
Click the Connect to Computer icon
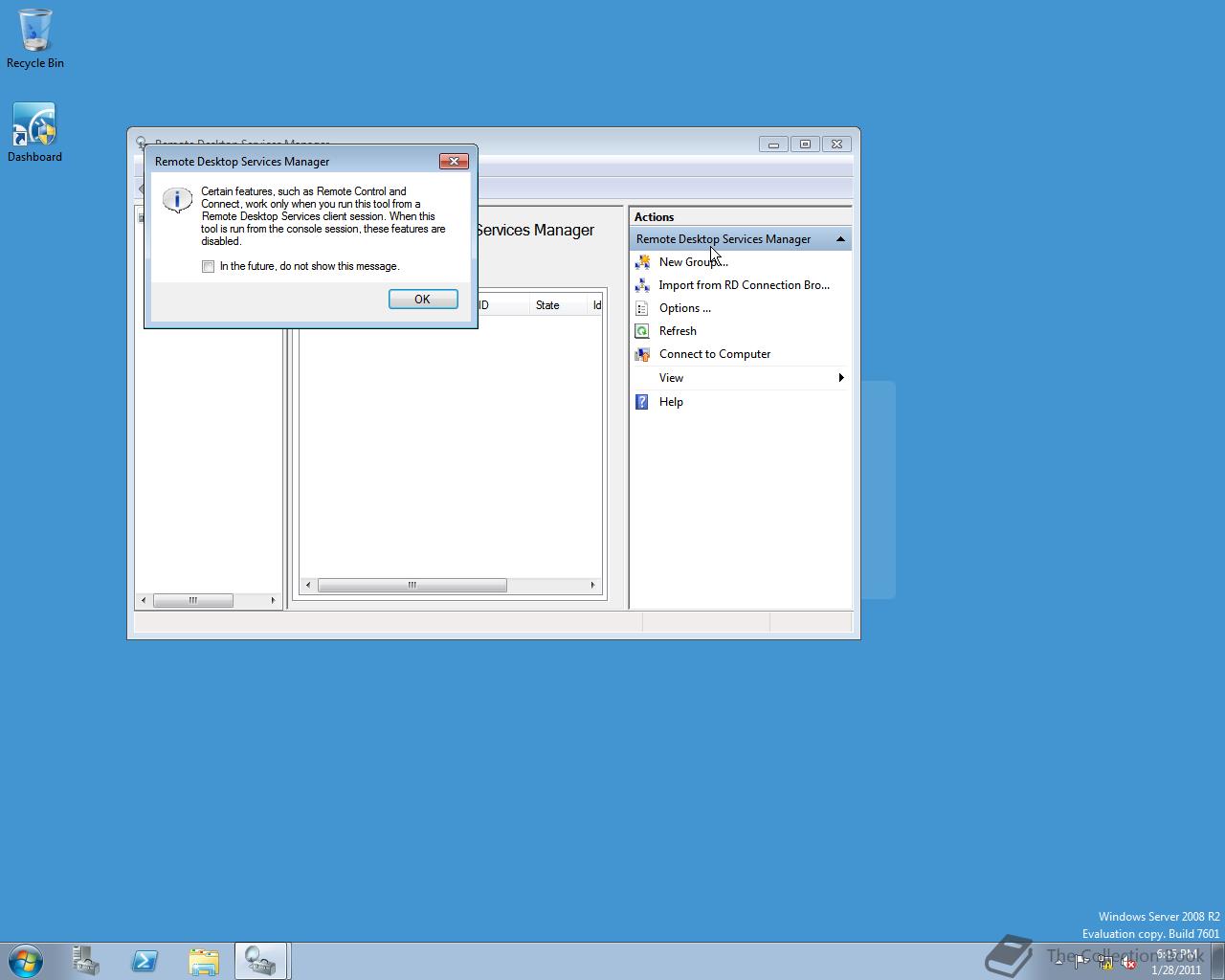click(642, 354)
